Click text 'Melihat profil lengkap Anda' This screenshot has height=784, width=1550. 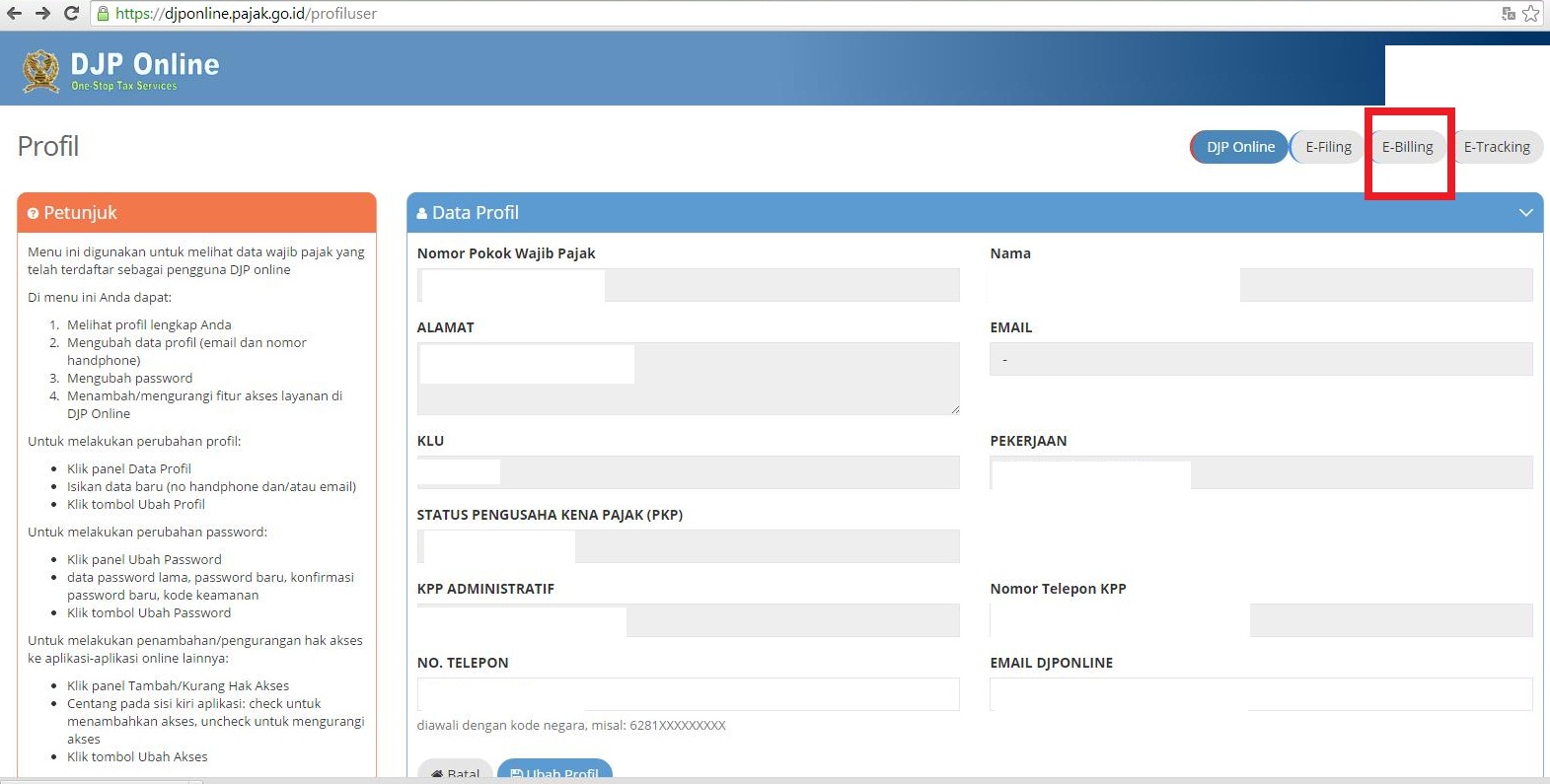click(149, 324)
